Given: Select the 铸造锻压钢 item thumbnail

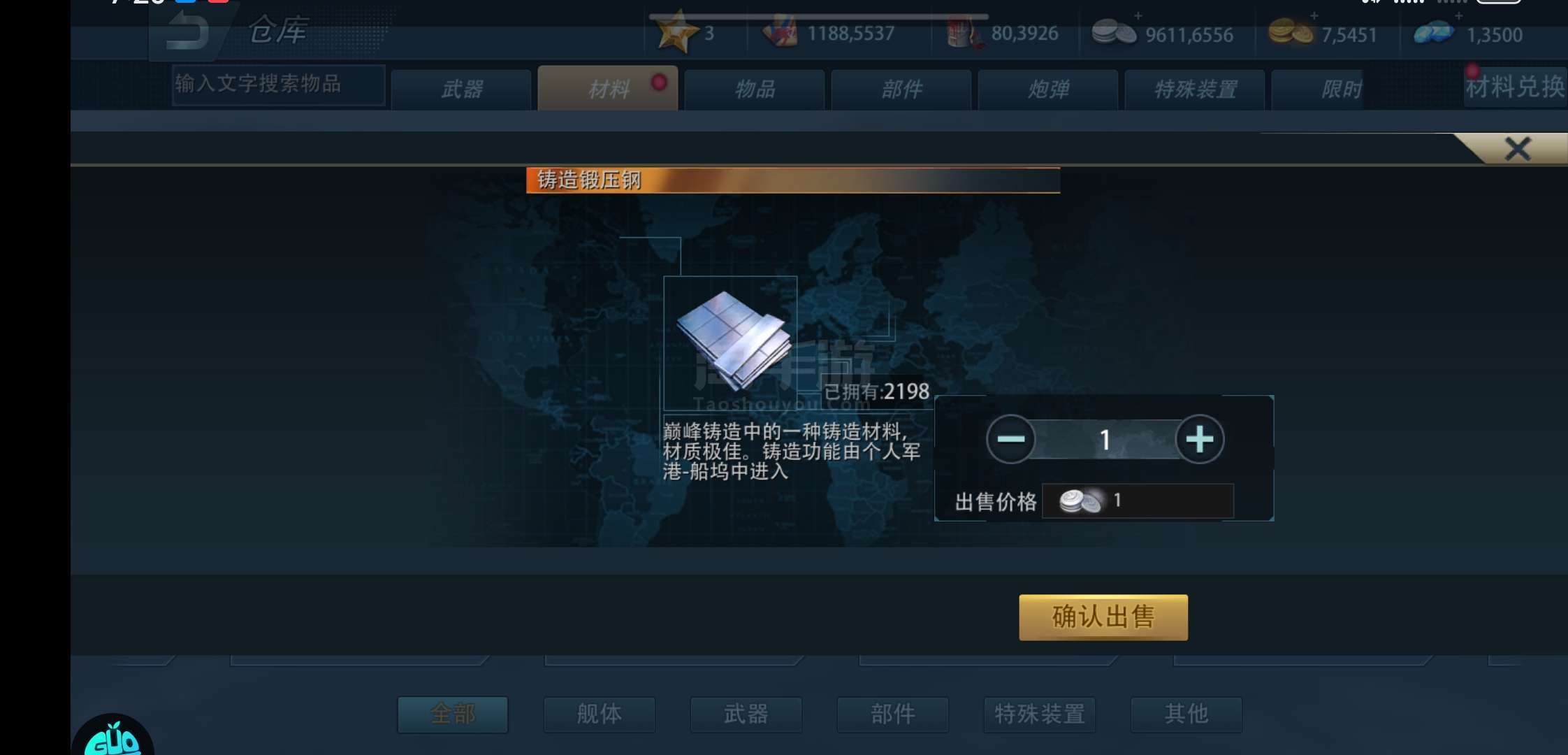Looking at the screenshot, I should tap(730, 343).
